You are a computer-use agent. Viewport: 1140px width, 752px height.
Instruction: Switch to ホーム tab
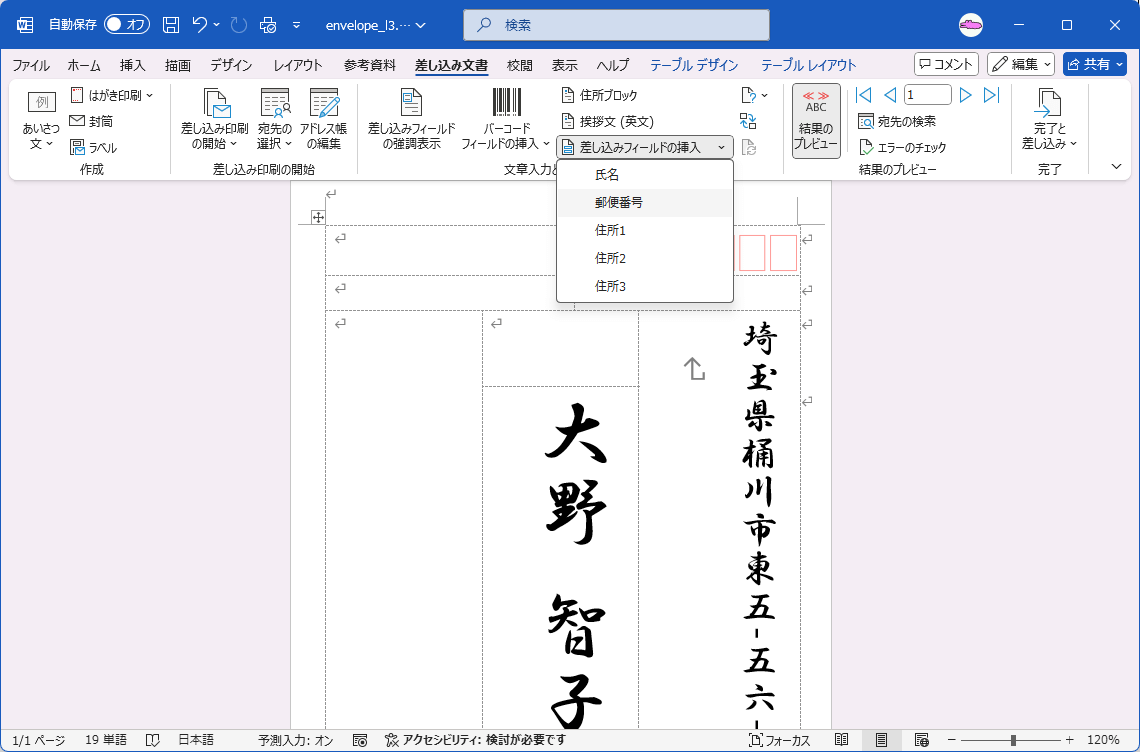pos(84,65)
